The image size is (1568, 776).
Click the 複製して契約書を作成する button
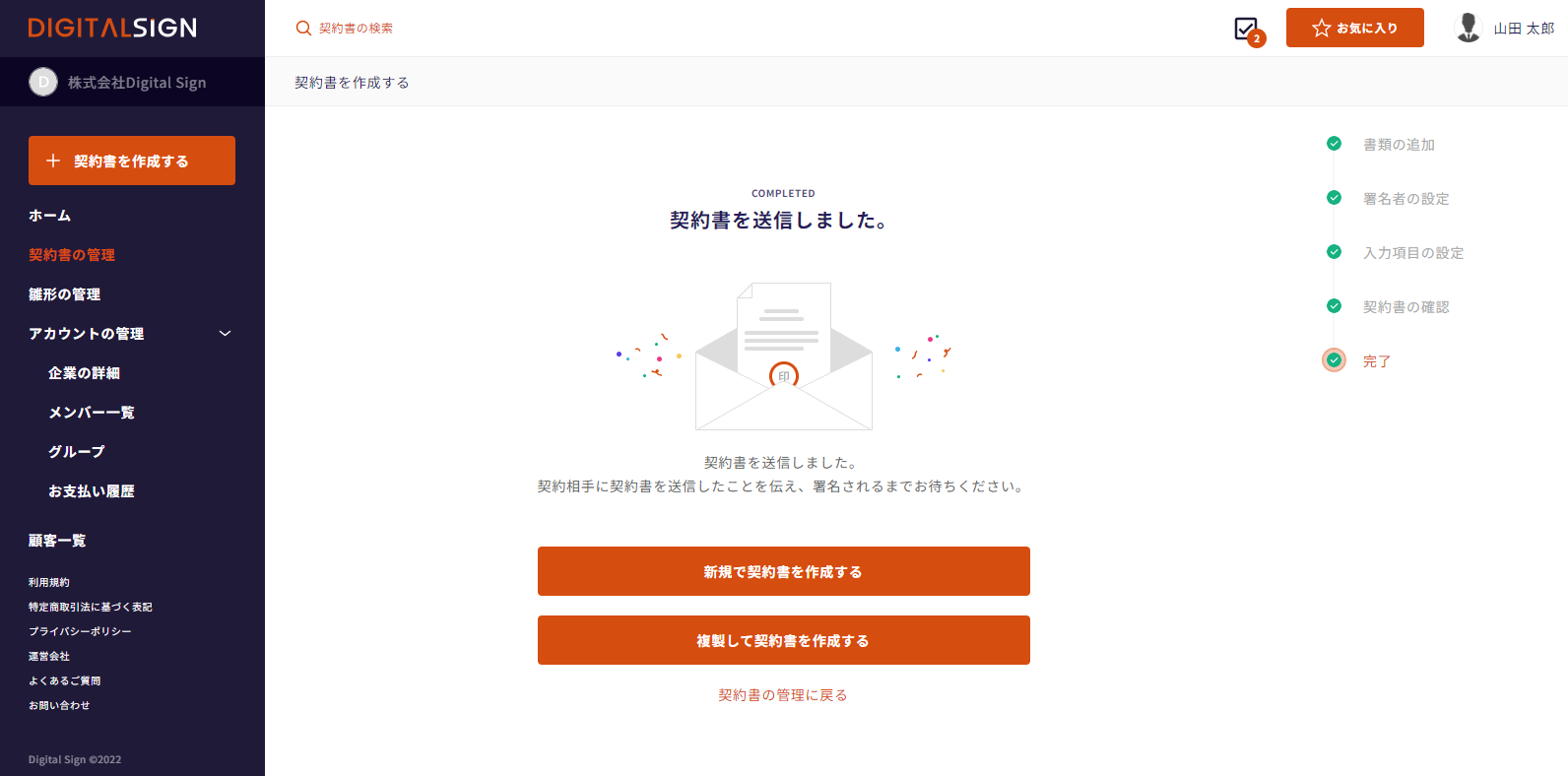pos(784,640)
